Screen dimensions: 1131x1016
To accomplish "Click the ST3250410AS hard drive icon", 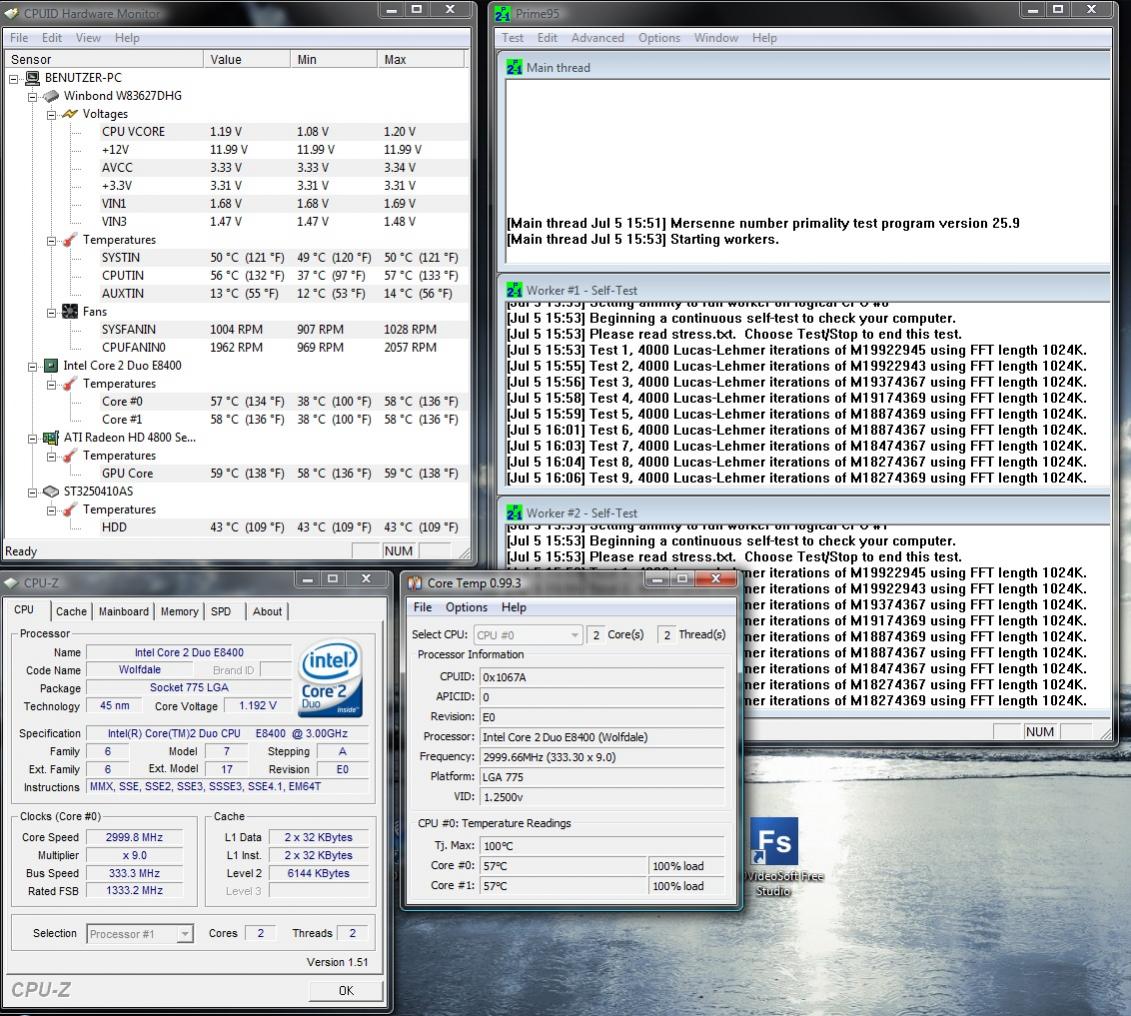I will tap(51, 492).
